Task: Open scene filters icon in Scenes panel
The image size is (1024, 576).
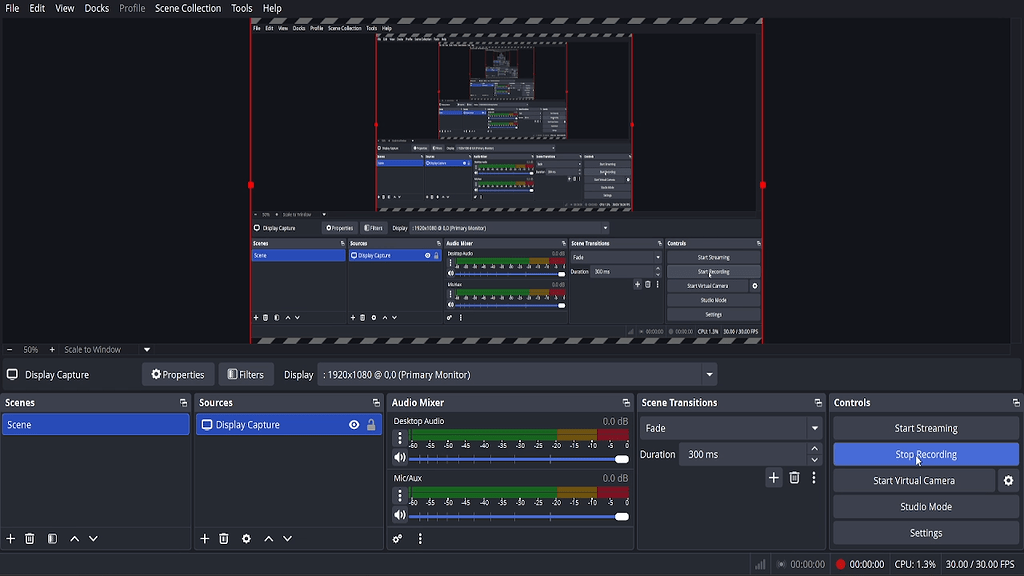Action: 52,539
